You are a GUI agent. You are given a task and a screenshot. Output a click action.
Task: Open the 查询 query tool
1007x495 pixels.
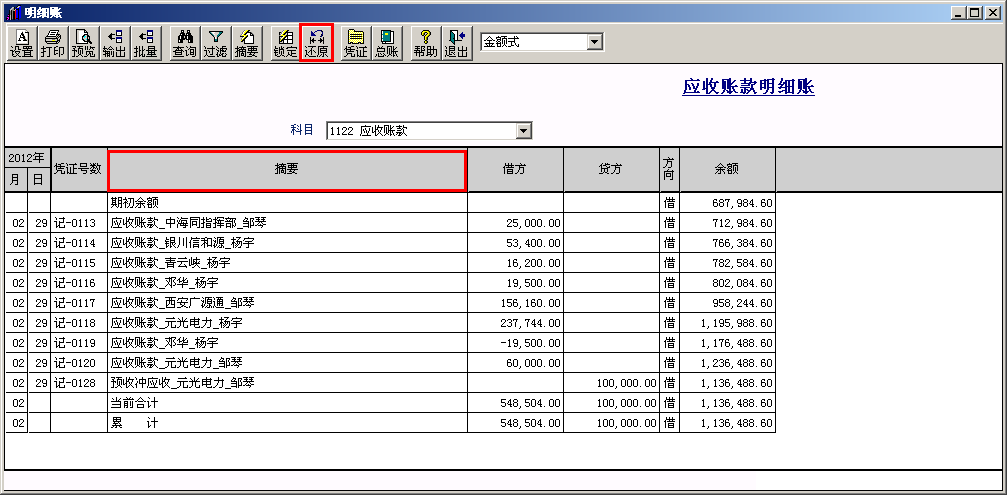[184, 44]
